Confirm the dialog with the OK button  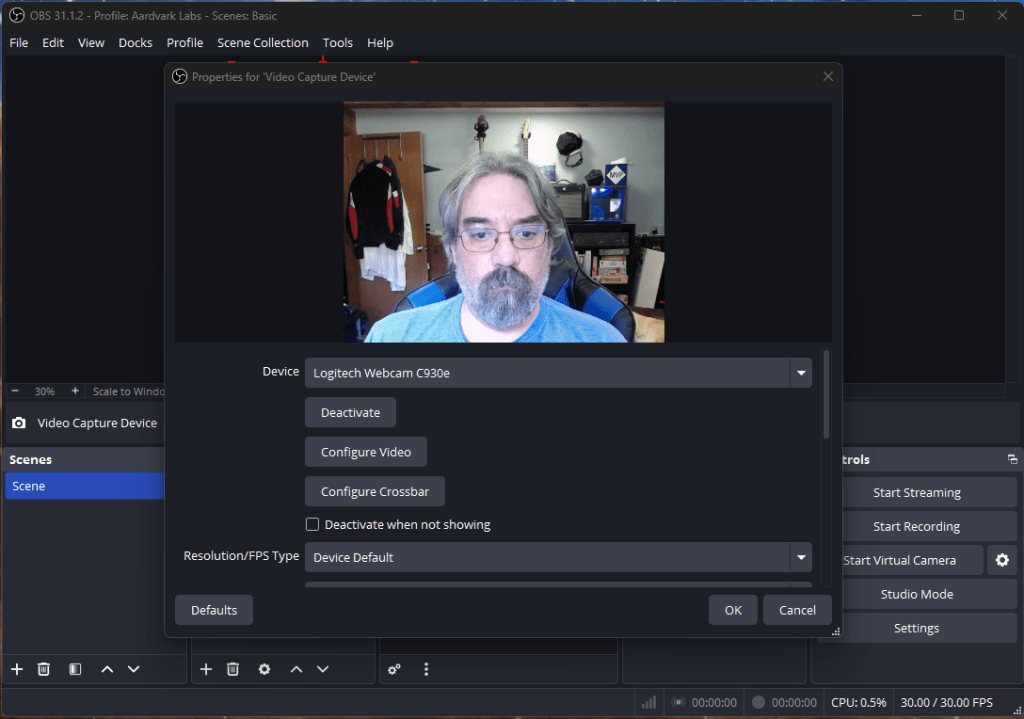[x=733, y=610]
